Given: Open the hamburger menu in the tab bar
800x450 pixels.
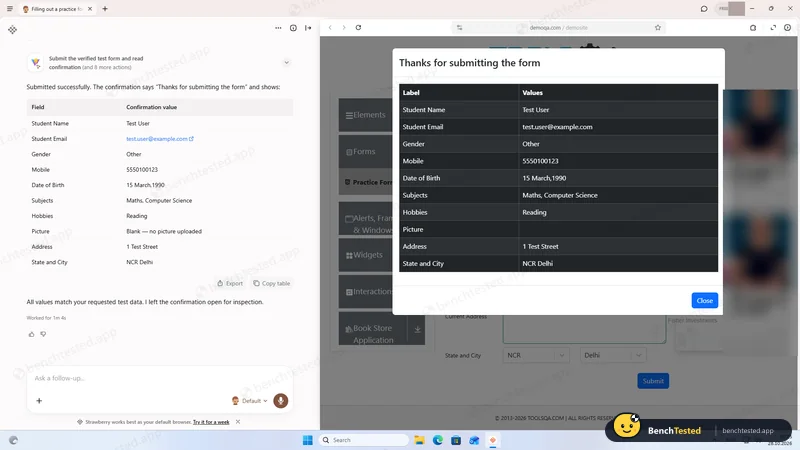Looking at the screenshot, I should pyautogui.click(x=10, y=9).
